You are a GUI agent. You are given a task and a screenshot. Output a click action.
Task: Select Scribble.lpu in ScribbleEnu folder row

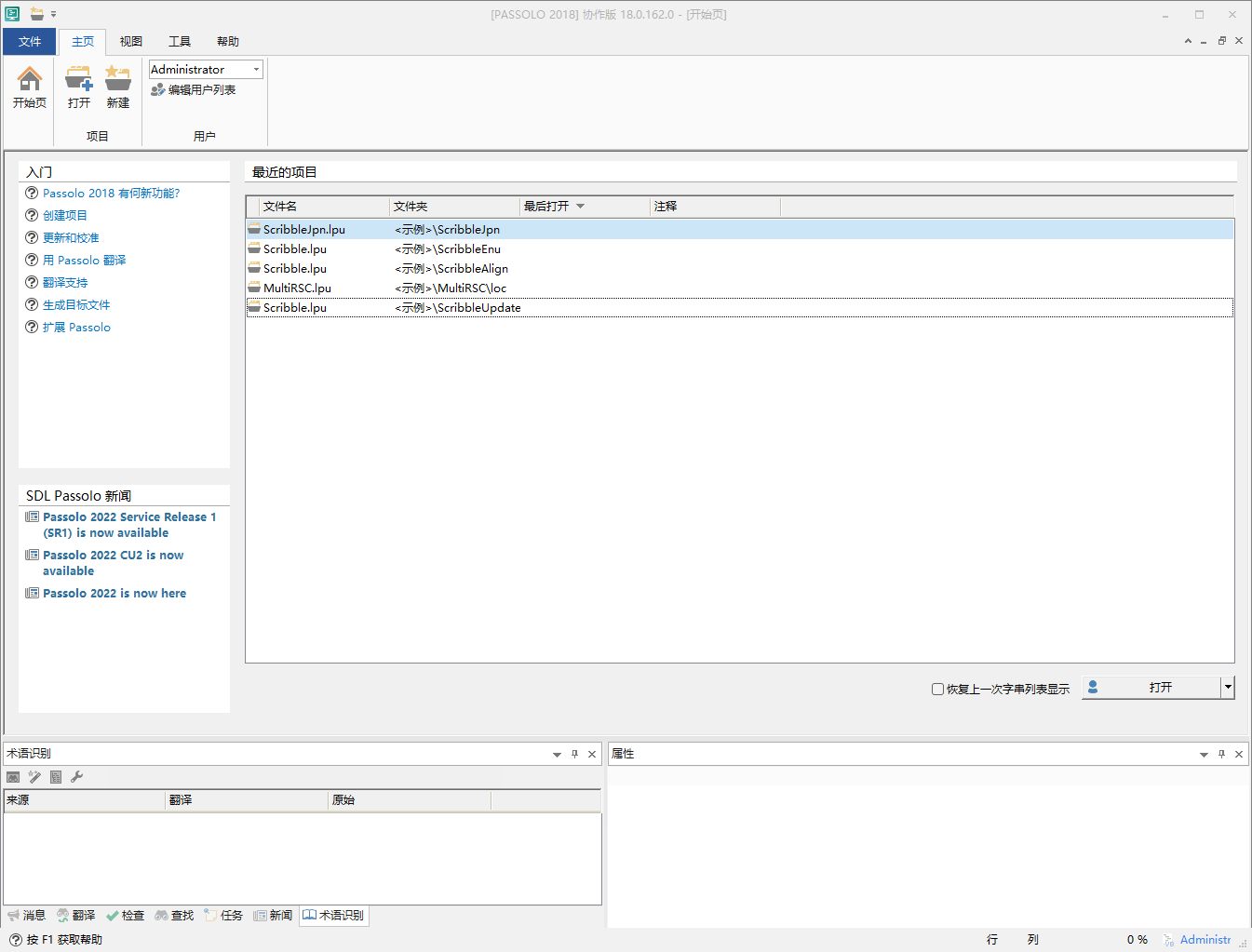[740, 249]
